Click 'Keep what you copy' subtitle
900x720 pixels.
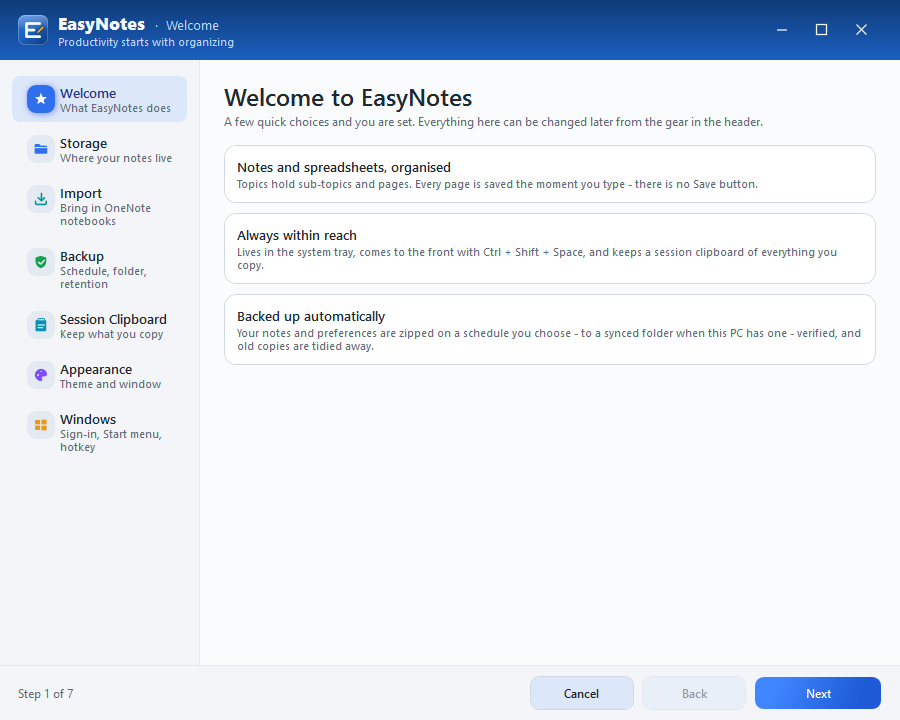[111, 334]
